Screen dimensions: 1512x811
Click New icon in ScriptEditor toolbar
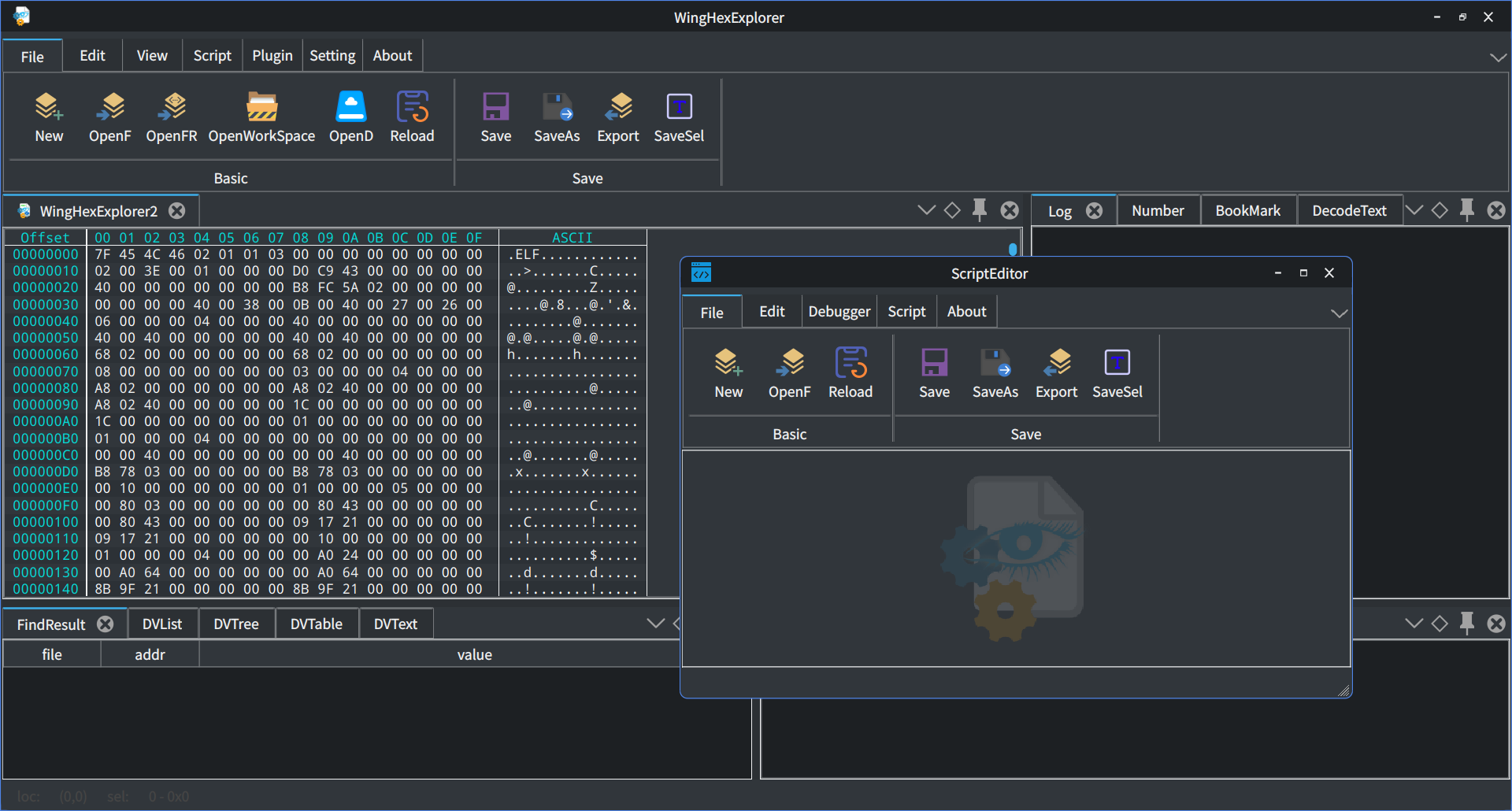point(728,363)
